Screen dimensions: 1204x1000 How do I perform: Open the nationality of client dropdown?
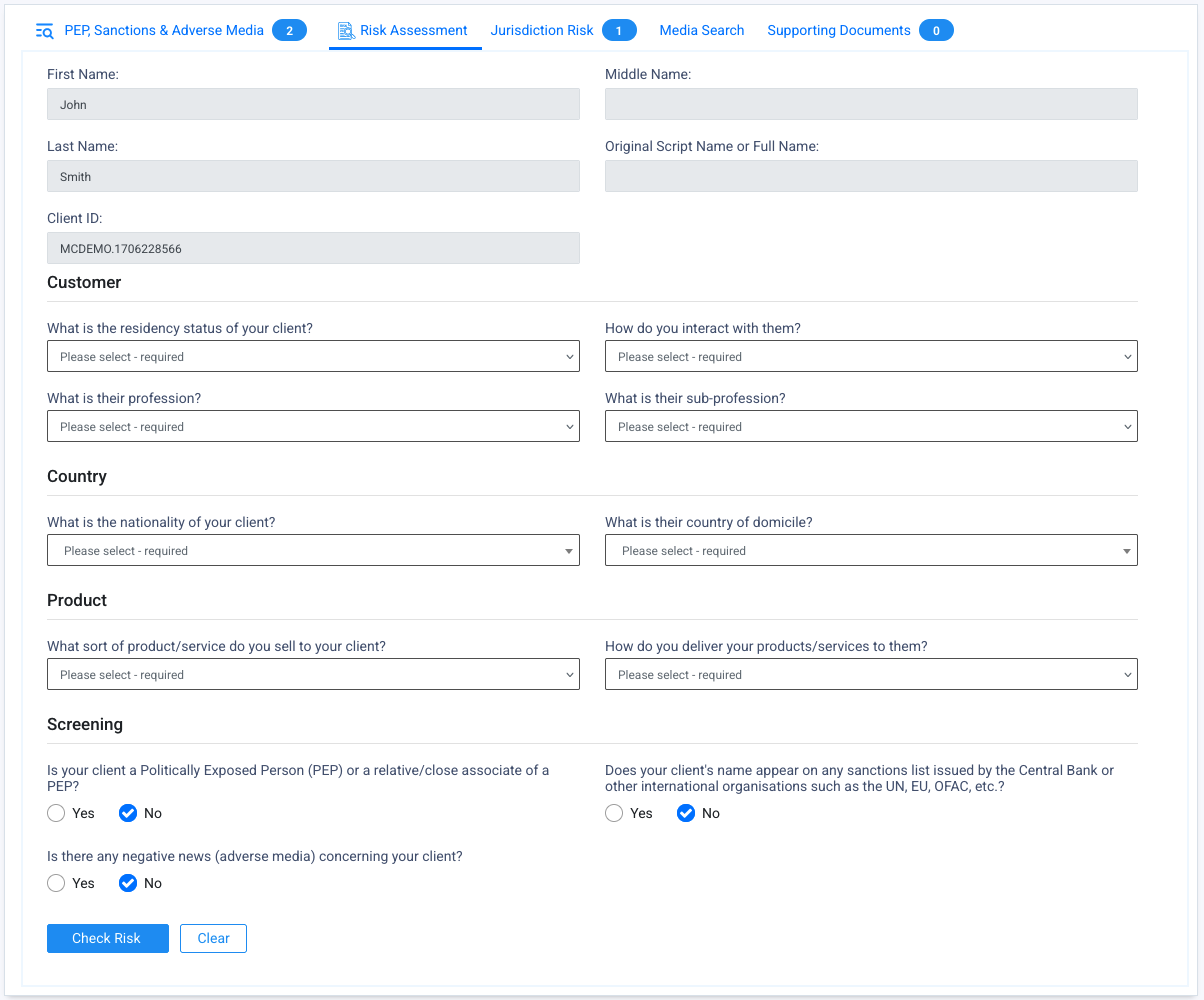click(x=313, y=550)
